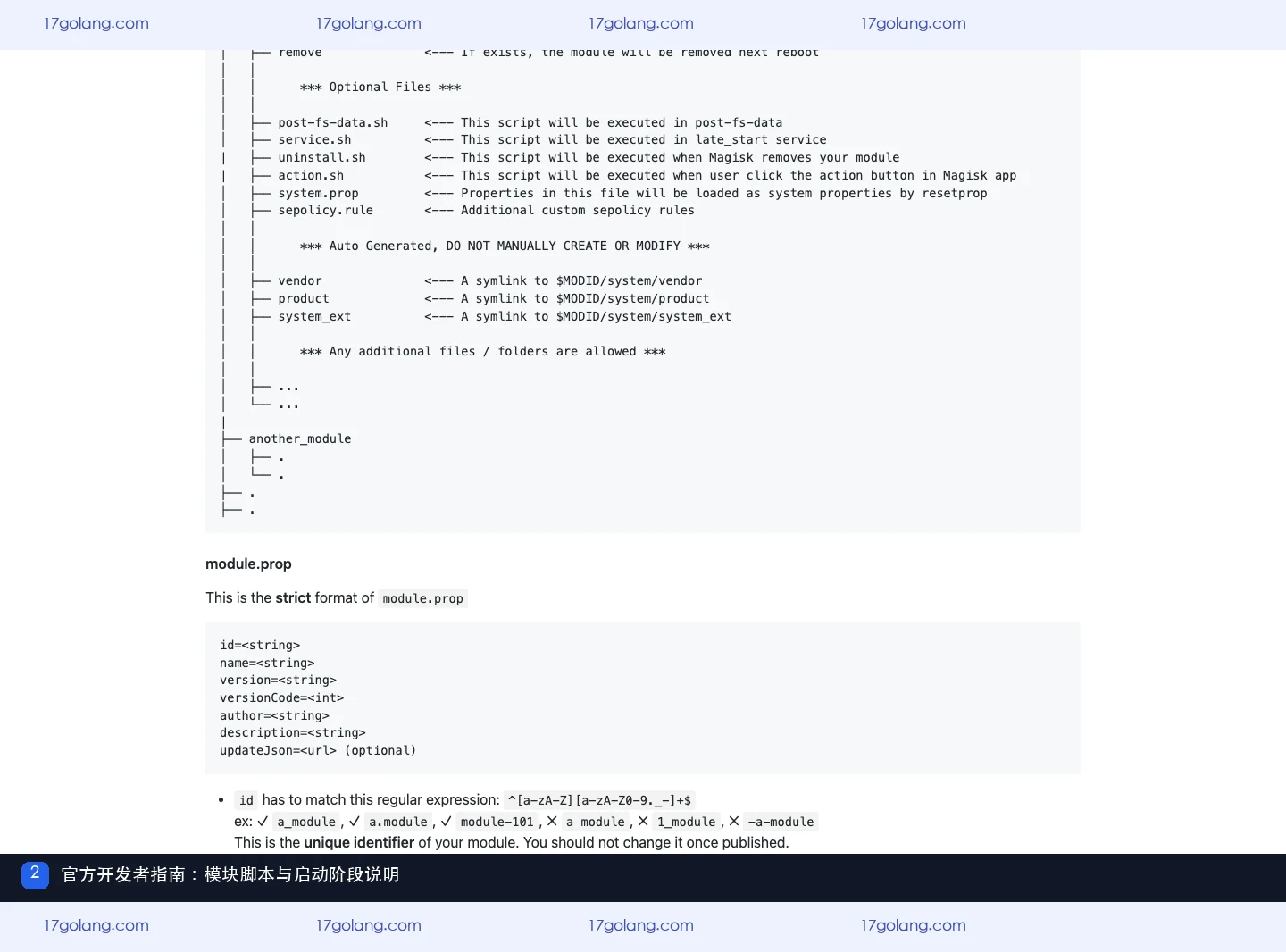This screenshot has height=952, width=1286.
Task: Select example module-101 code
Action: tap(497, 822)
